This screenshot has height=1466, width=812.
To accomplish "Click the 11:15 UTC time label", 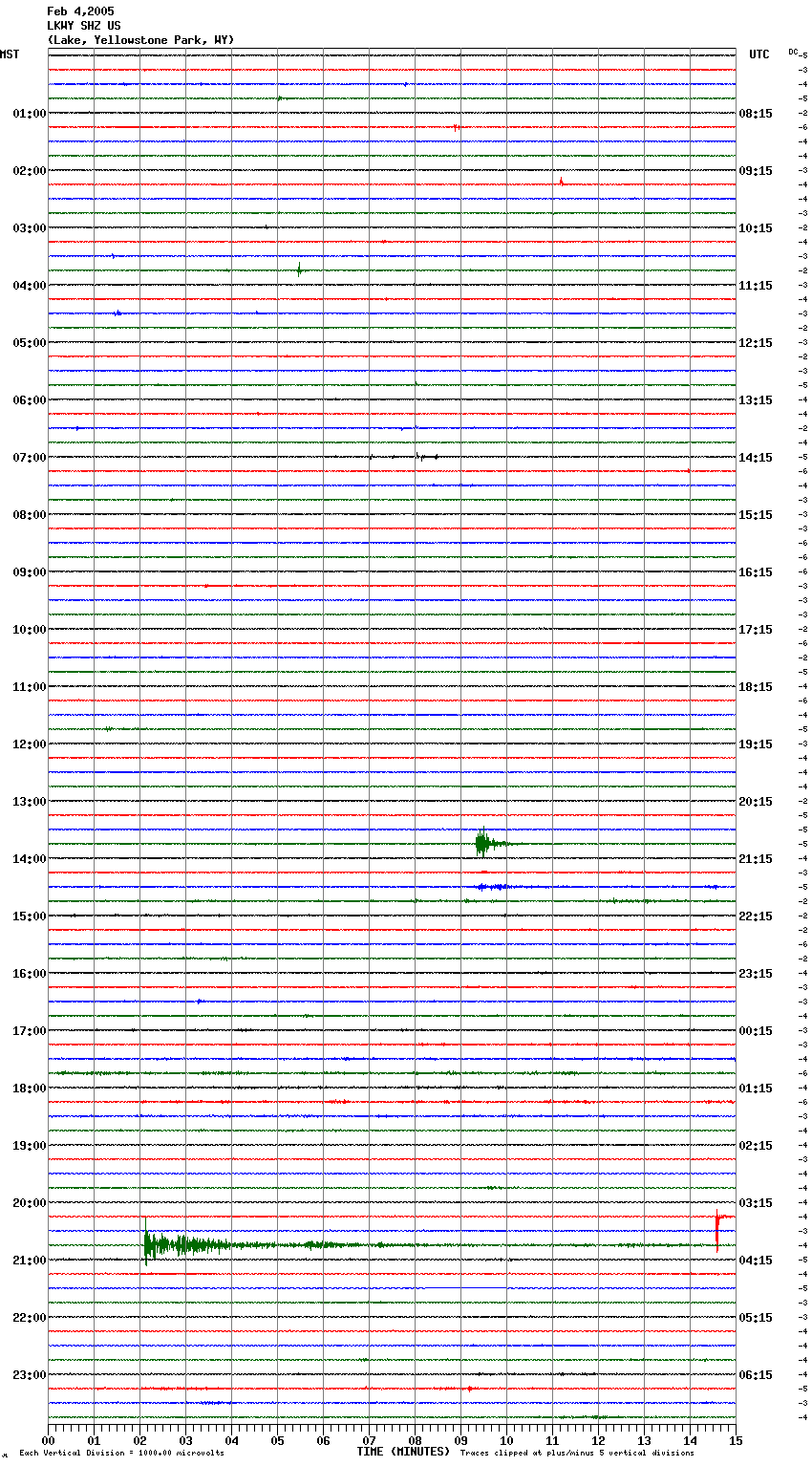I will pos(756,286).
